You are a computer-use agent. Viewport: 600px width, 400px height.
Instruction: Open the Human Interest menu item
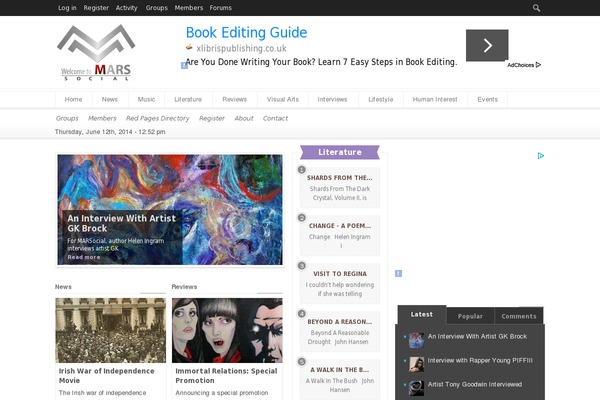click(435, 100)
